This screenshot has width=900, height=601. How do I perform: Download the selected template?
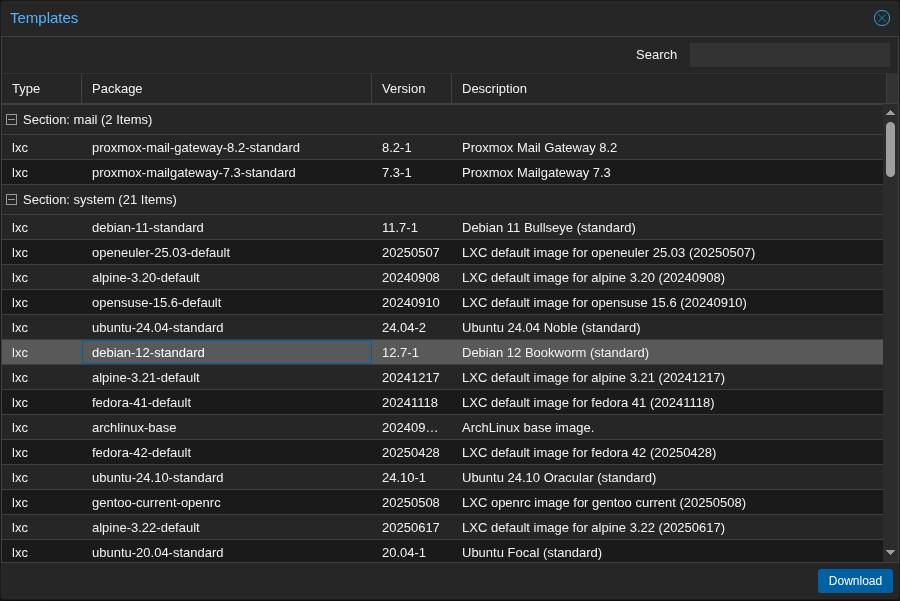(x=855, y=581)
